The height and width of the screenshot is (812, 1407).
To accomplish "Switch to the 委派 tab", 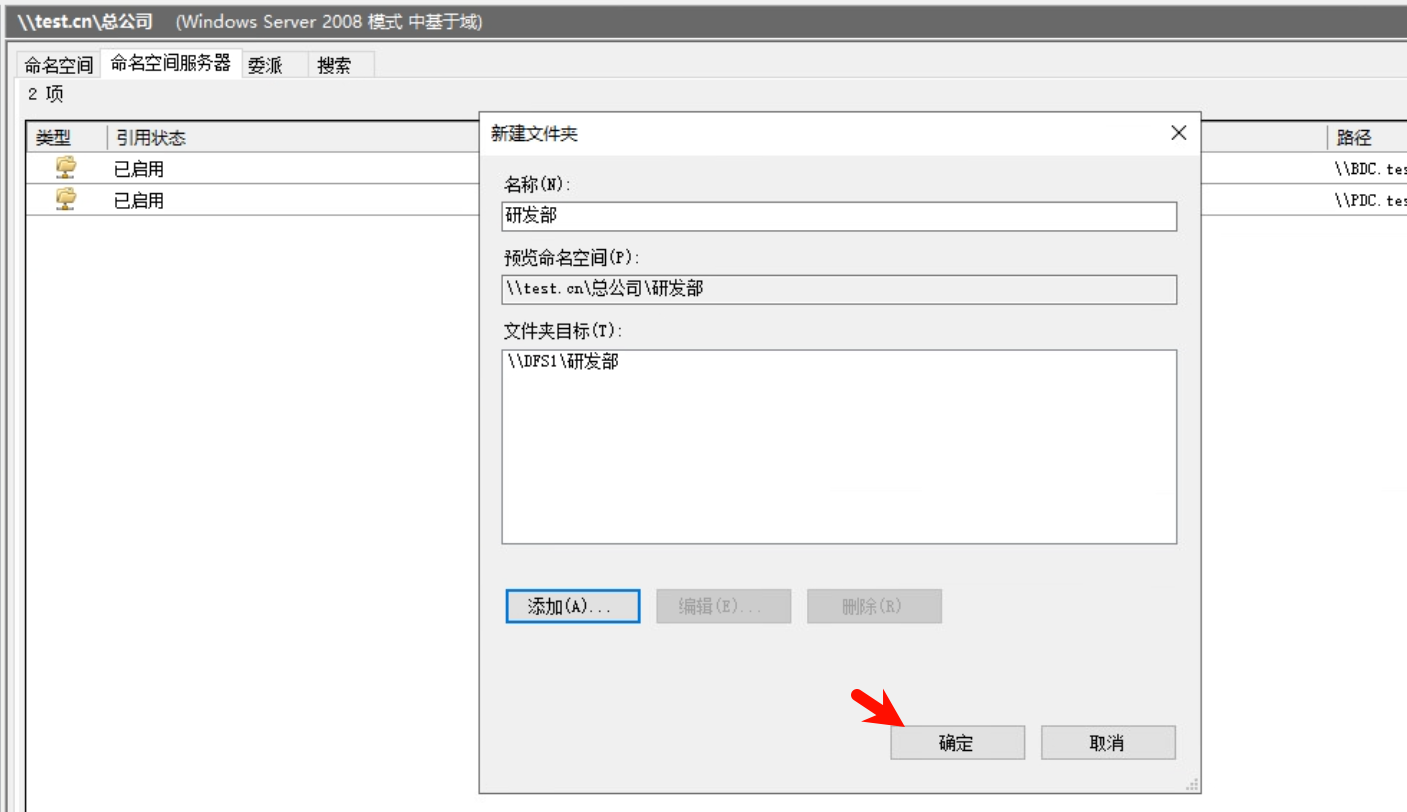I will [267, 63].
